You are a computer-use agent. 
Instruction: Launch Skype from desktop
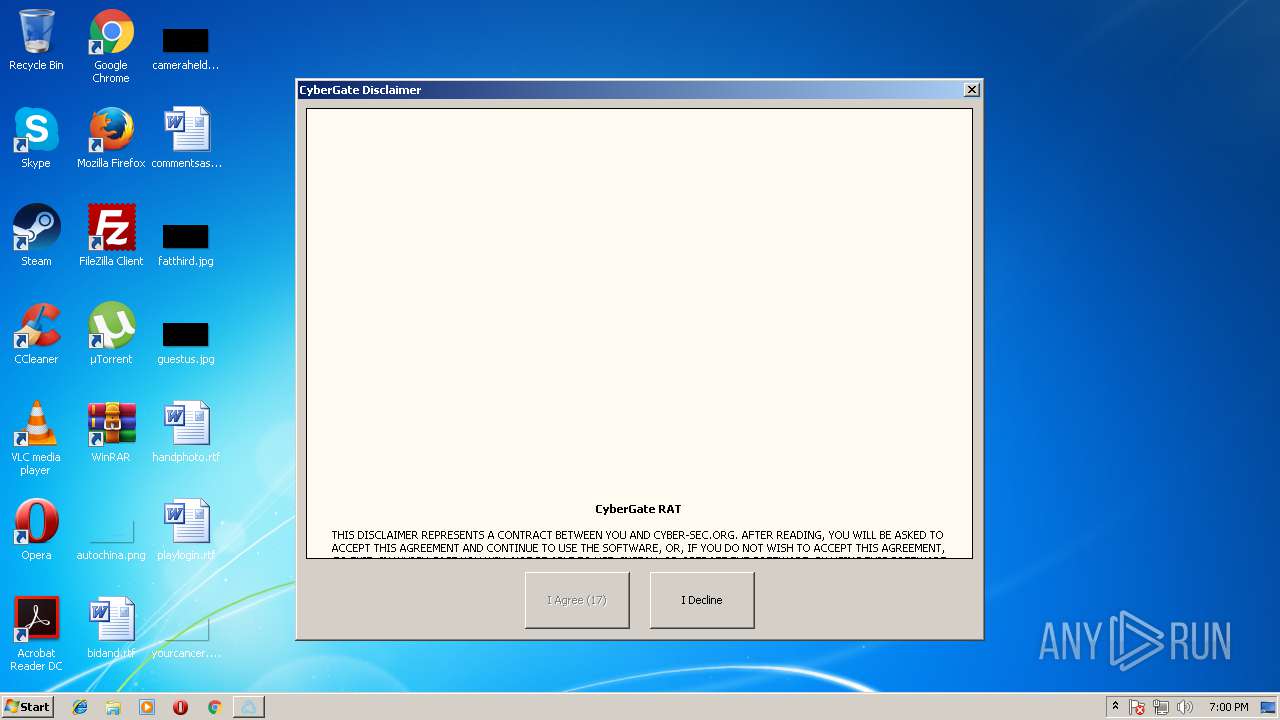click(36, 138)
